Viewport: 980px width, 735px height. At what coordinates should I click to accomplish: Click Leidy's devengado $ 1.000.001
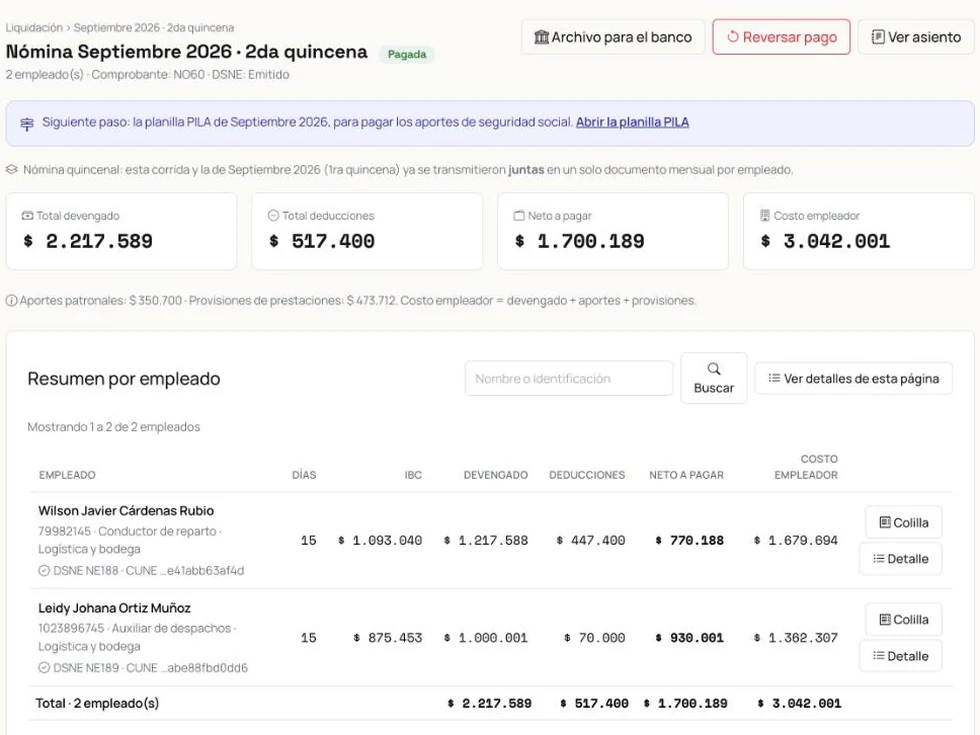[x=486, y=638]
